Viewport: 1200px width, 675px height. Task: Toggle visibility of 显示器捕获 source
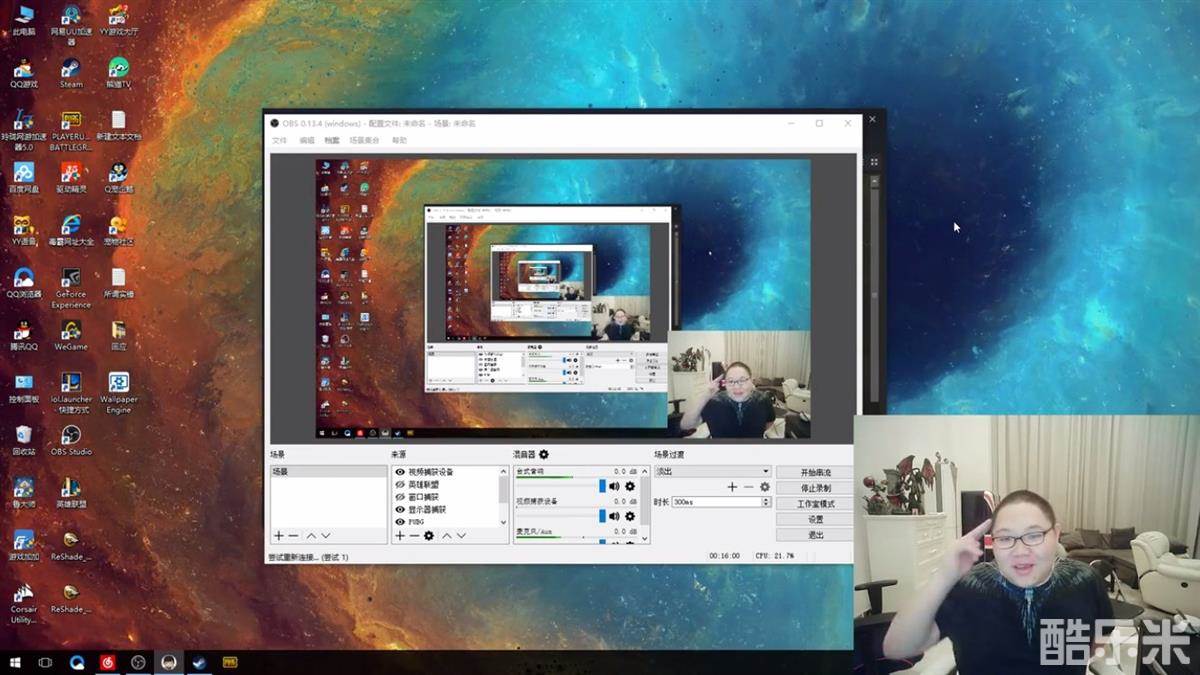tap(400, 509)
